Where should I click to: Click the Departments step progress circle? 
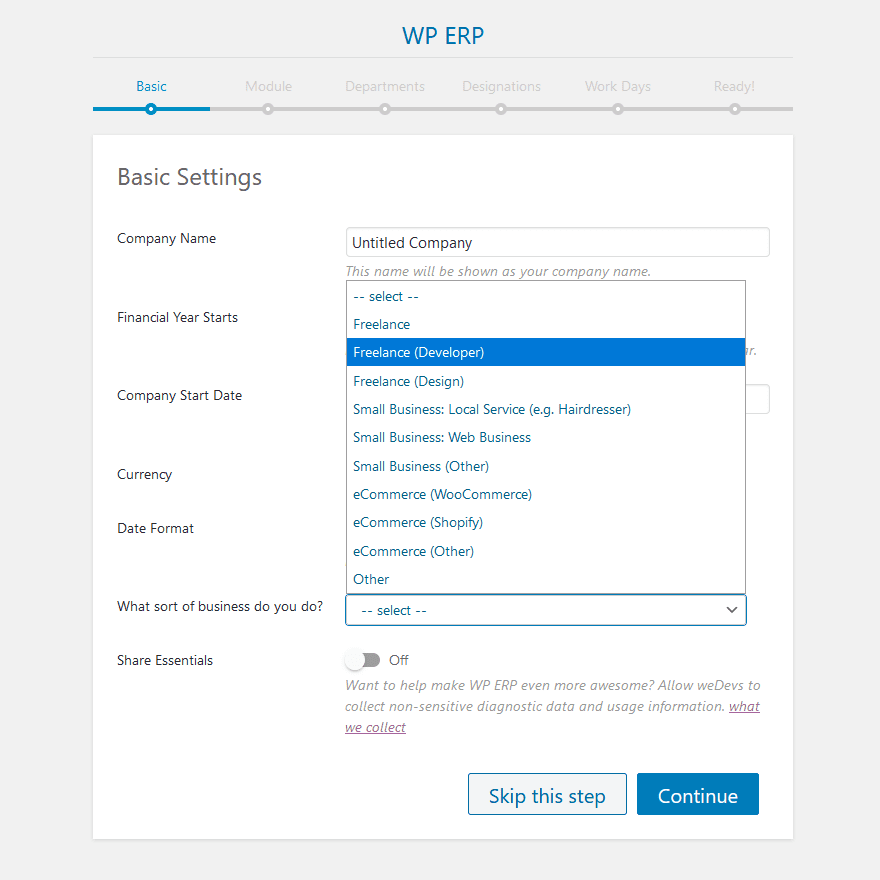pyautogui.click(x=384, y=108)
